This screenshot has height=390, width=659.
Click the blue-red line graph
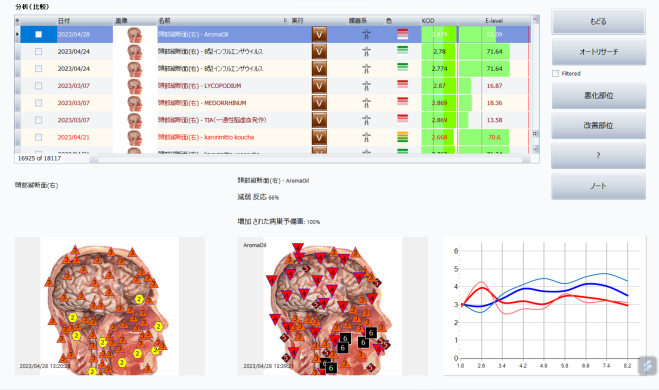pos(545,306)
